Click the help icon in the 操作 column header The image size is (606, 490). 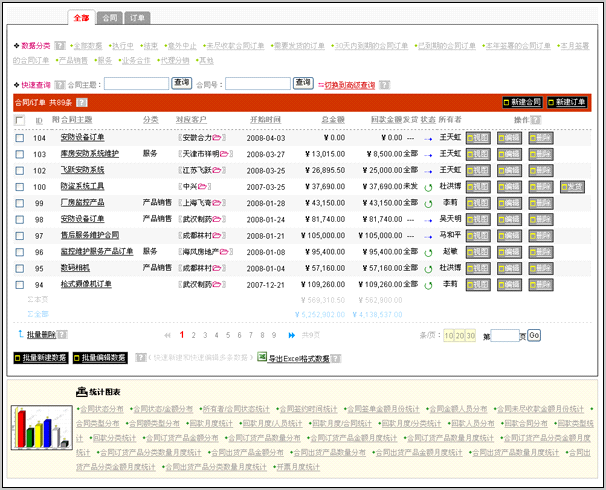(x=531, y=121)
